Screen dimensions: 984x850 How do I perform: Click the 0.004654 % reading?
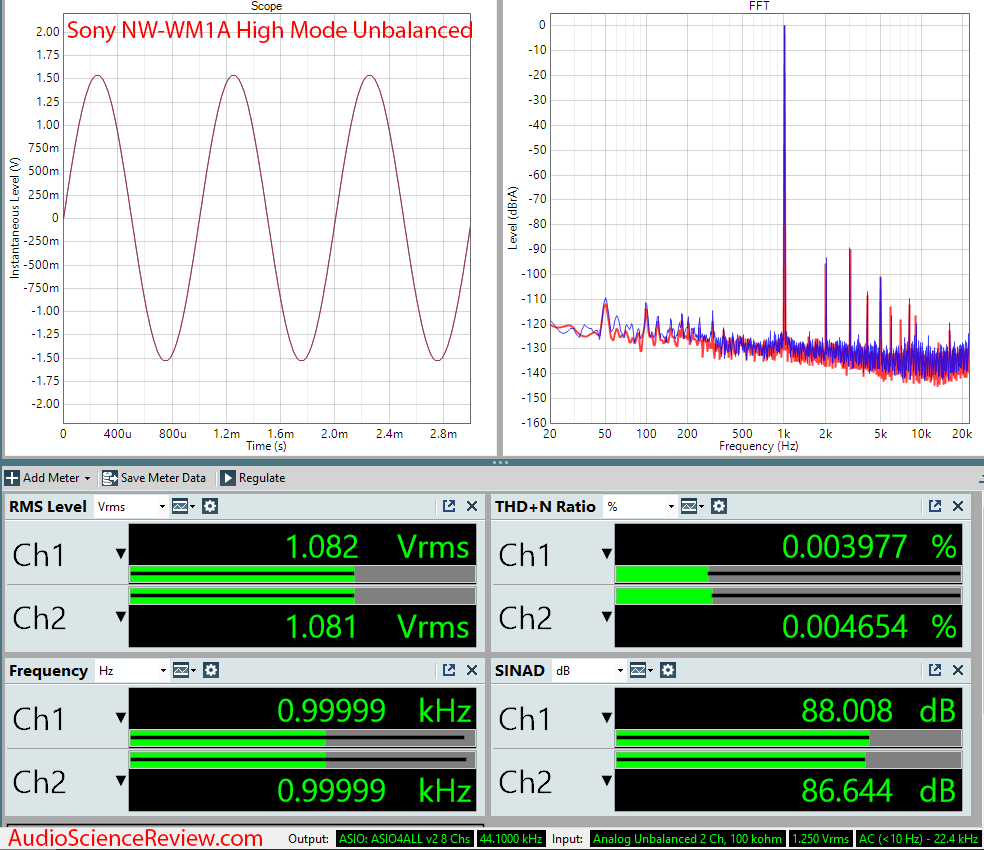pos(869,627)
